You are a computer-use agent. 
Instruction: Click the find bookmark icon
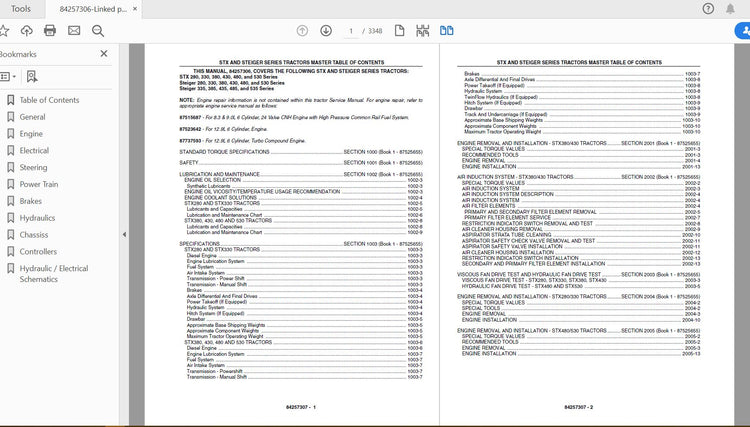click(x=32, y=77)
